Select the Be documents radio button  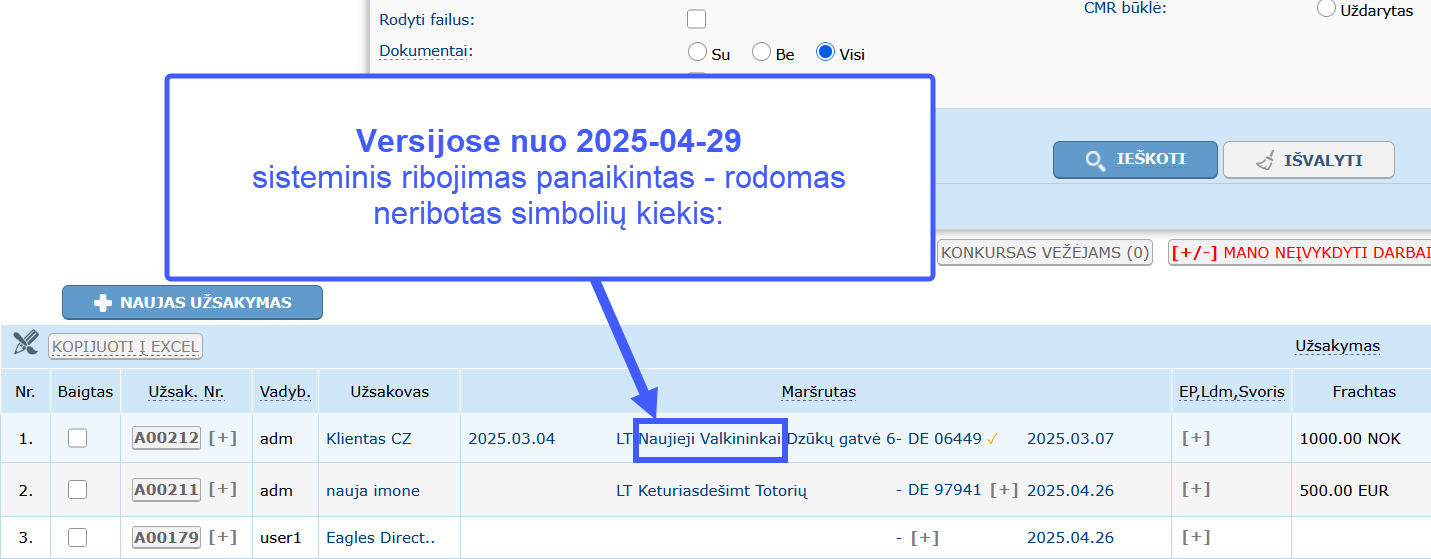[x=761, y=52]
